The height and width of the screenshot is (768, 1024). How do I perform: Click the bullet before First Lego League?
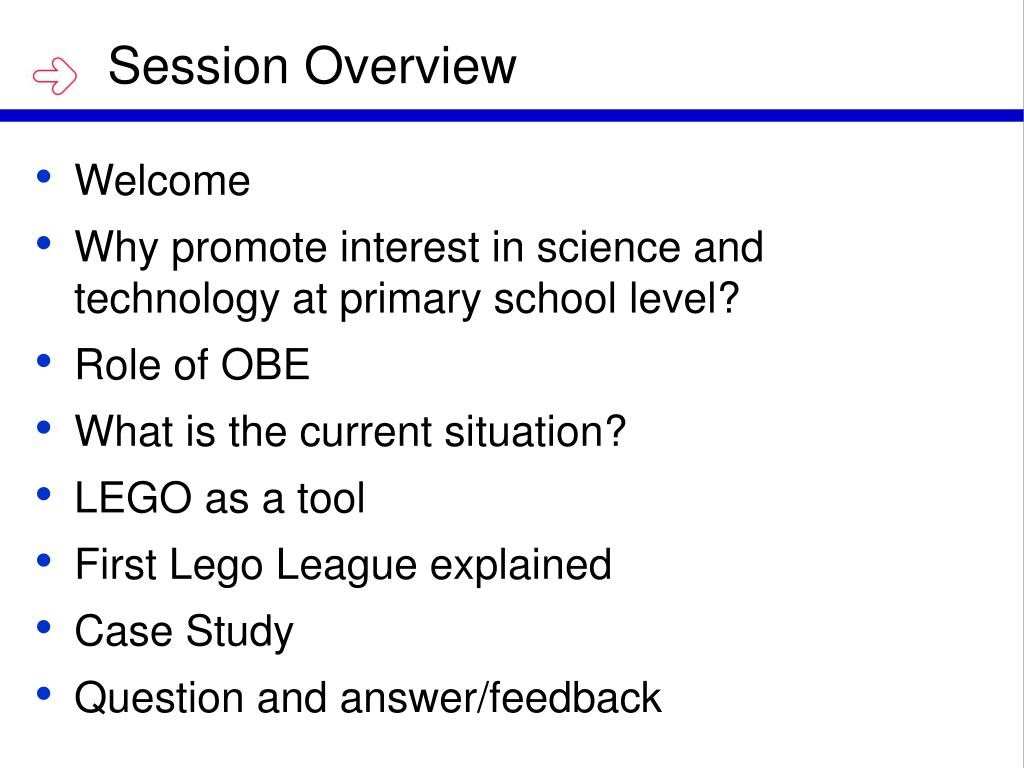[x=44, y=560]
